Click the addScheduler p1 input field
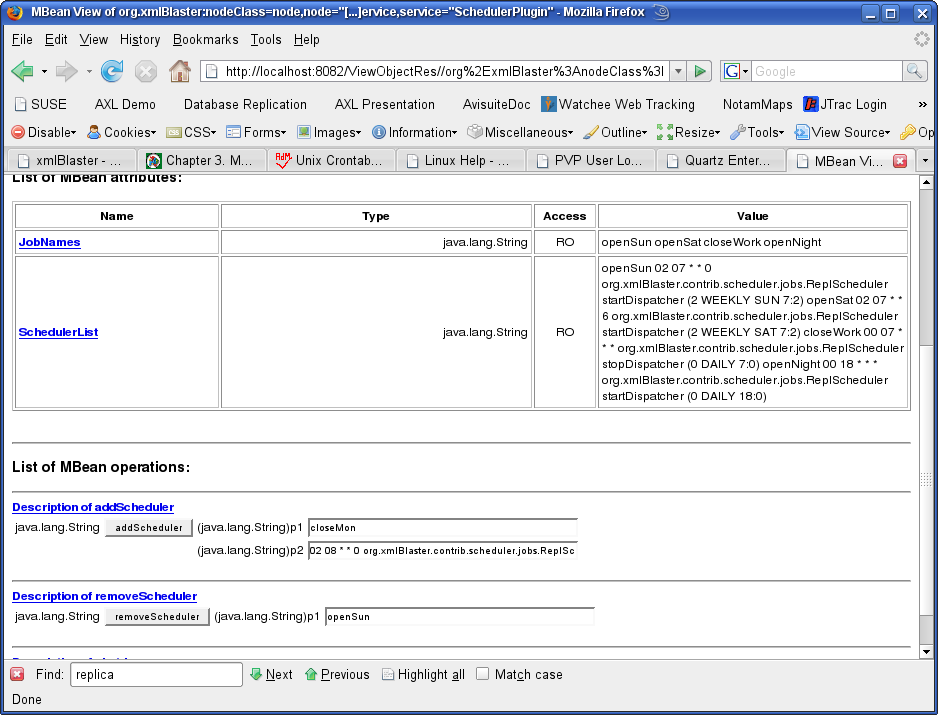The image size is (938, 715). pos(443,528)
